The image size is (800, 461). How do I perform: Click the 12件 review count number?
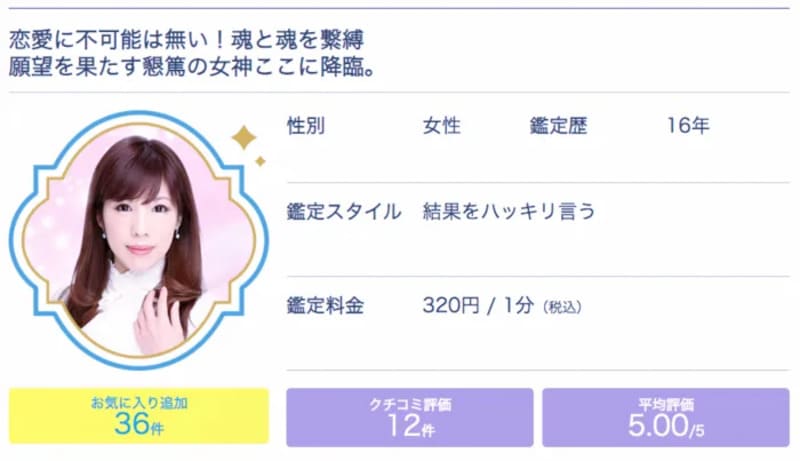coord(410,426)
